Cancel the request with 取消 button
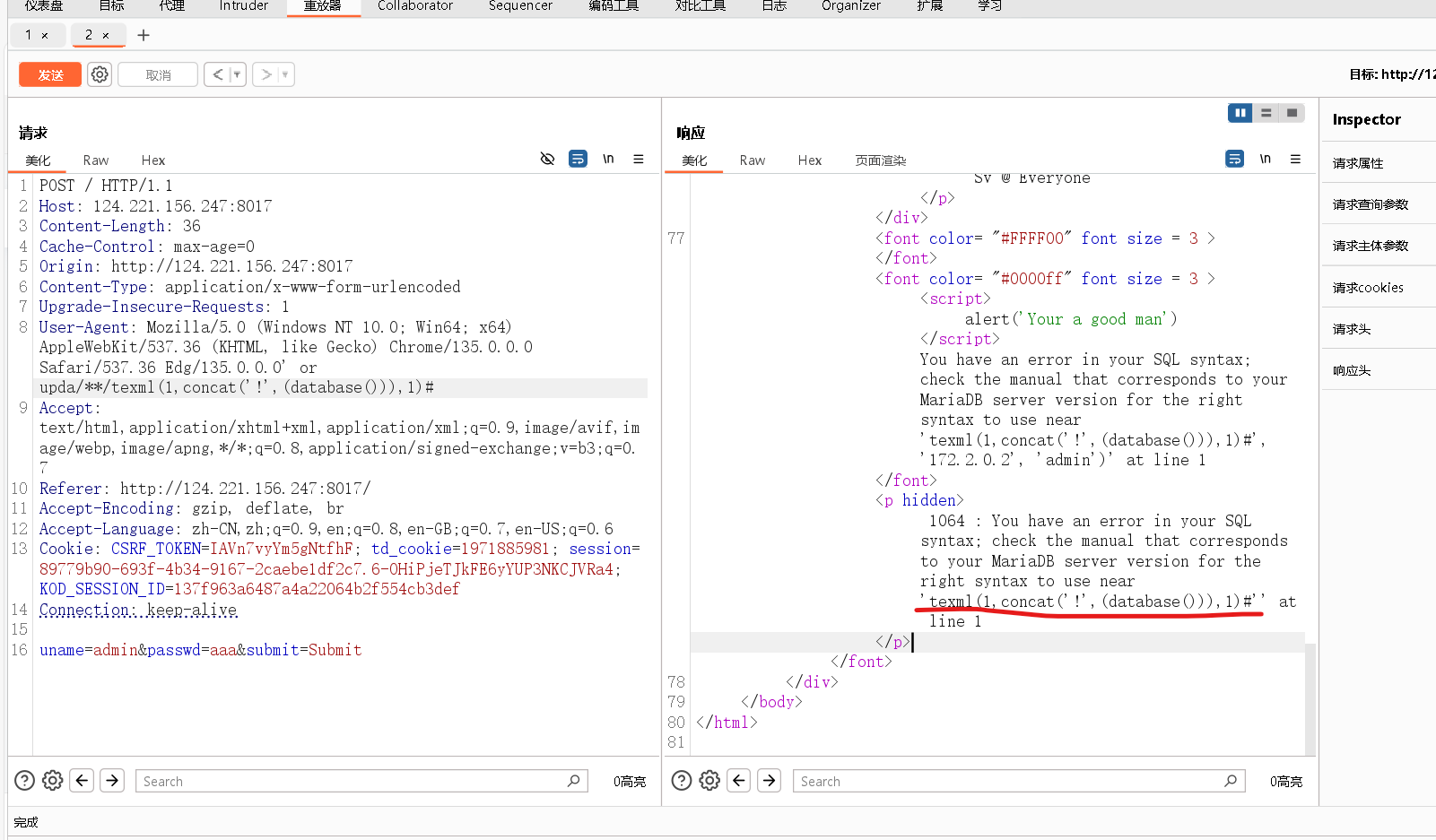This screenshot has width=1436, height=840. click(x=157, y=74)
